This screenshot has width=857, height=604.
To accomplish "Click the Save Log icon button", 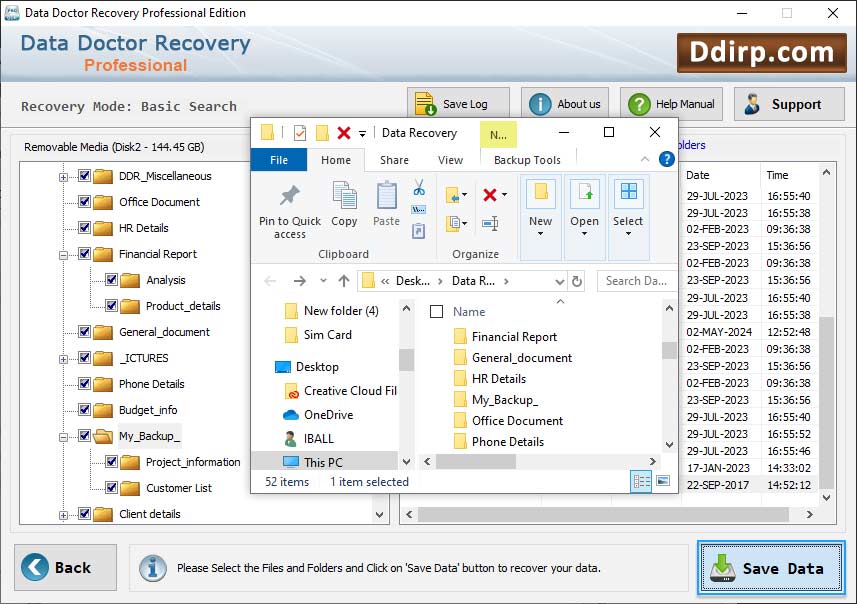I will click(x=458, y=104).
